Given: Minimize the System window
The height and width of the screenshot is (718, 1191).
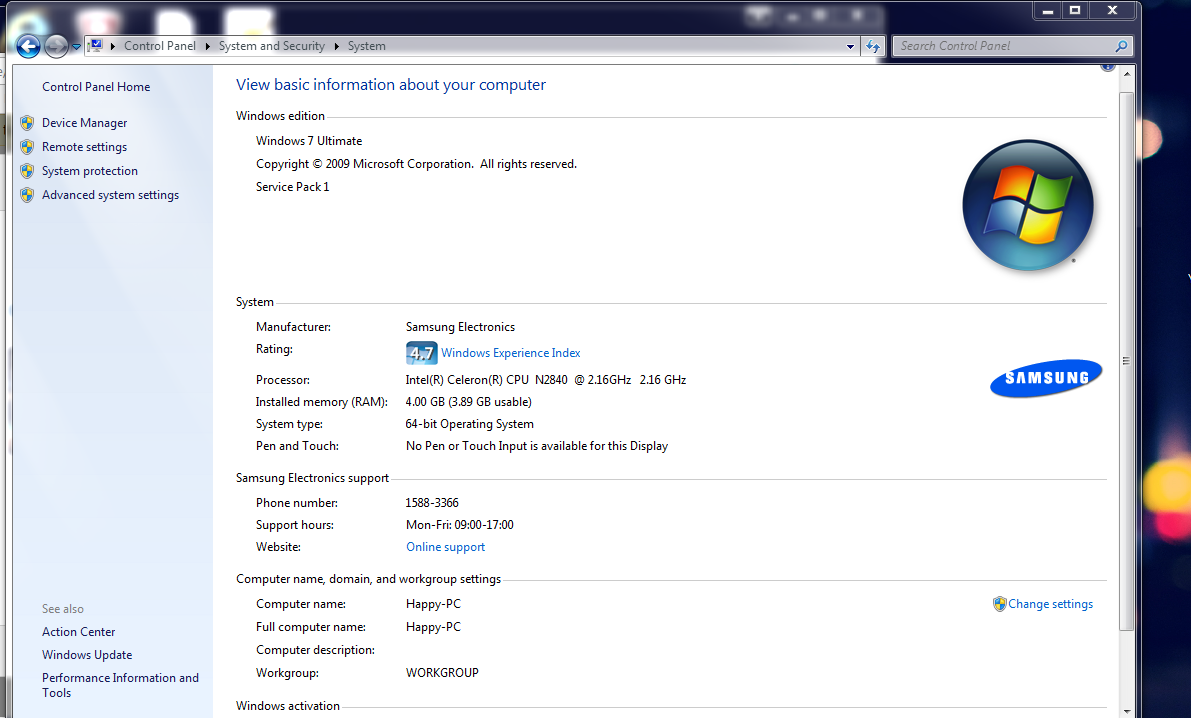Looking at the screenshot, I should tap(1048, 11).
